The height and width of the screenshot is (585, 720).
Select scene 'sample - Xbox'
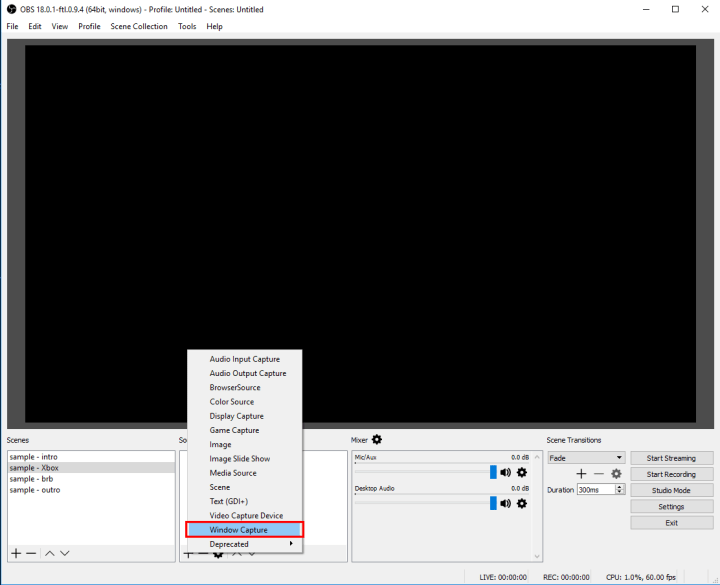pyautogui.click(x=91, y=468)
